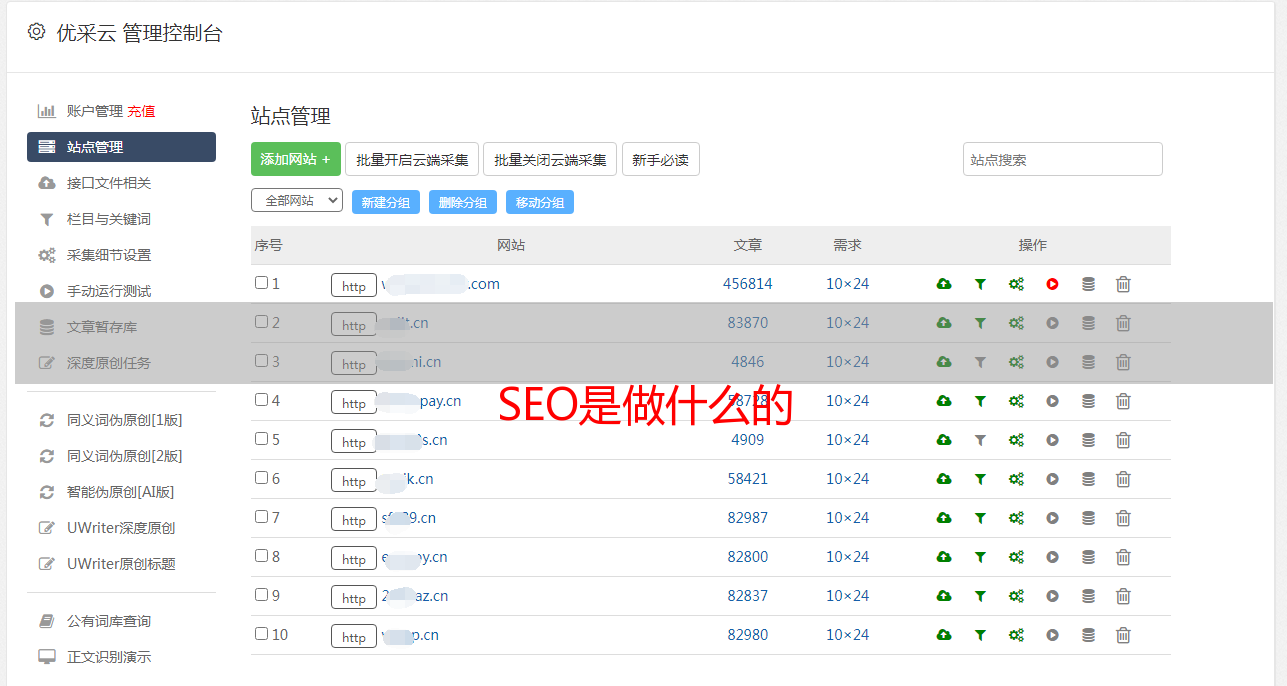This screenshot has height=686, width=1287.
Task: Tick the checkbox for site 5
Action: click(261, 439)
